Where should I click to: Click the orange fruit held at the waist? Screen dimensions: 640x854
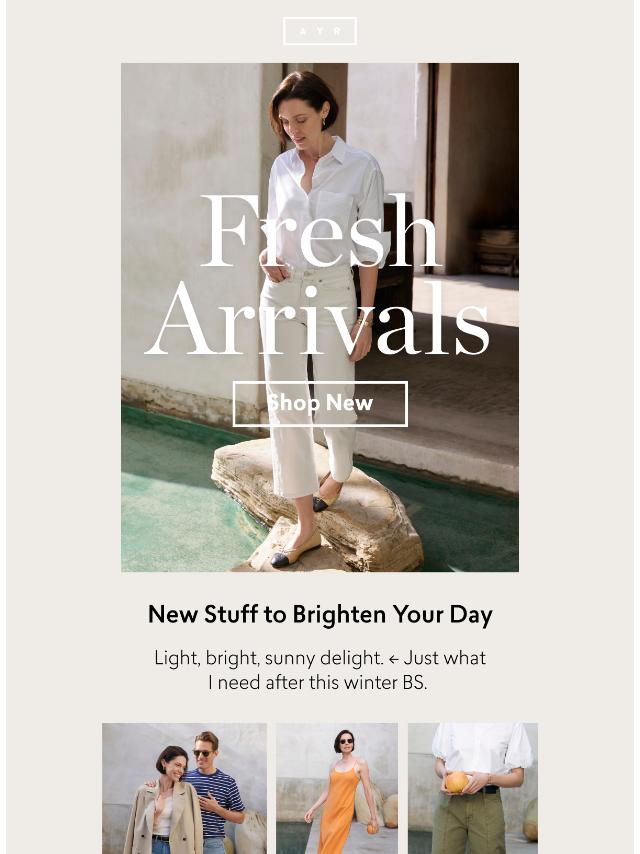pyautogui.click(x=456, y=782)
